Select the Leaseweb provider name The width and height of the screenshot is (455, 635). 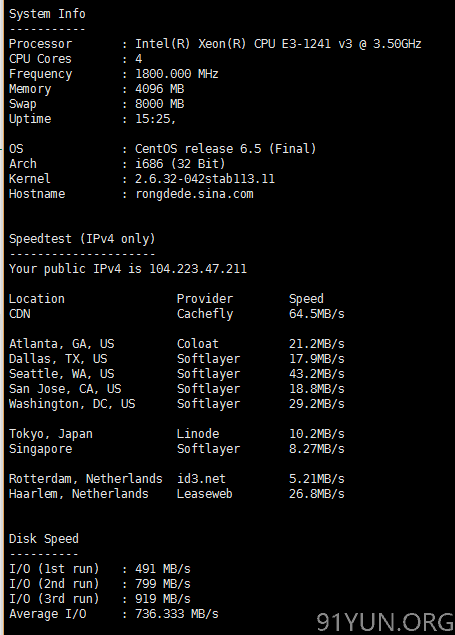point(205,494)
